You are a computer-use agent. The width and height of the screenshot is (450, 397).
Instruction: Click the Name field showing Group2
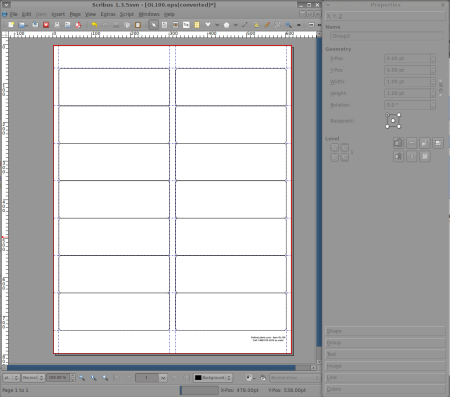point(387,36)
